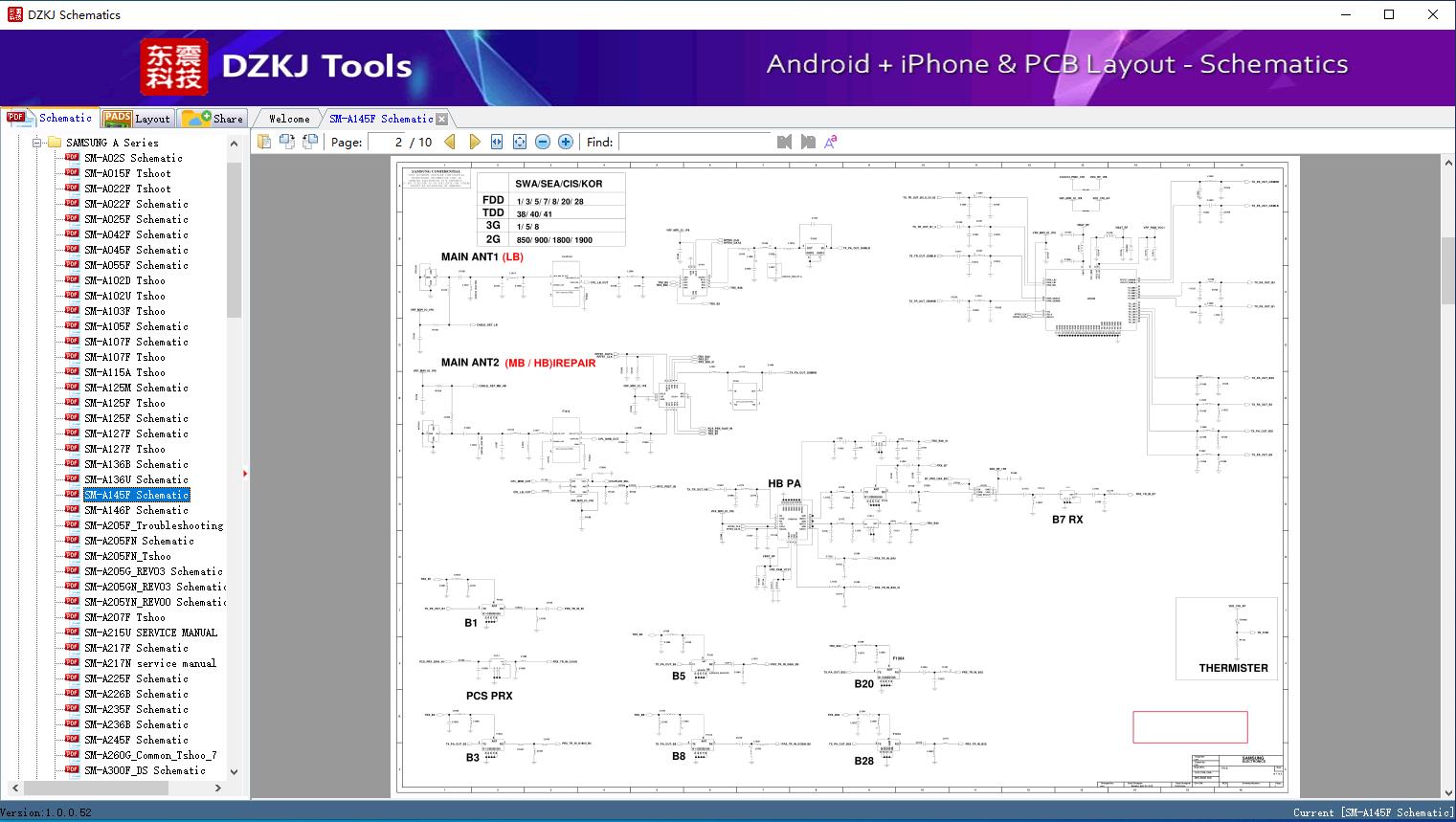Click the sidebar collapse arrow splitter

click(x=245, y=474)
